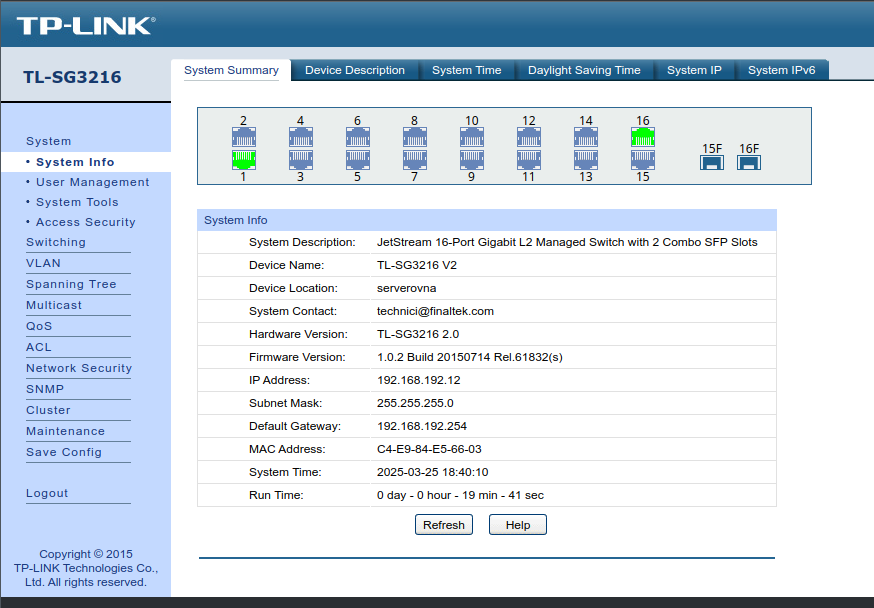
Task: Click the Refresh button
Action: point(443,524)
